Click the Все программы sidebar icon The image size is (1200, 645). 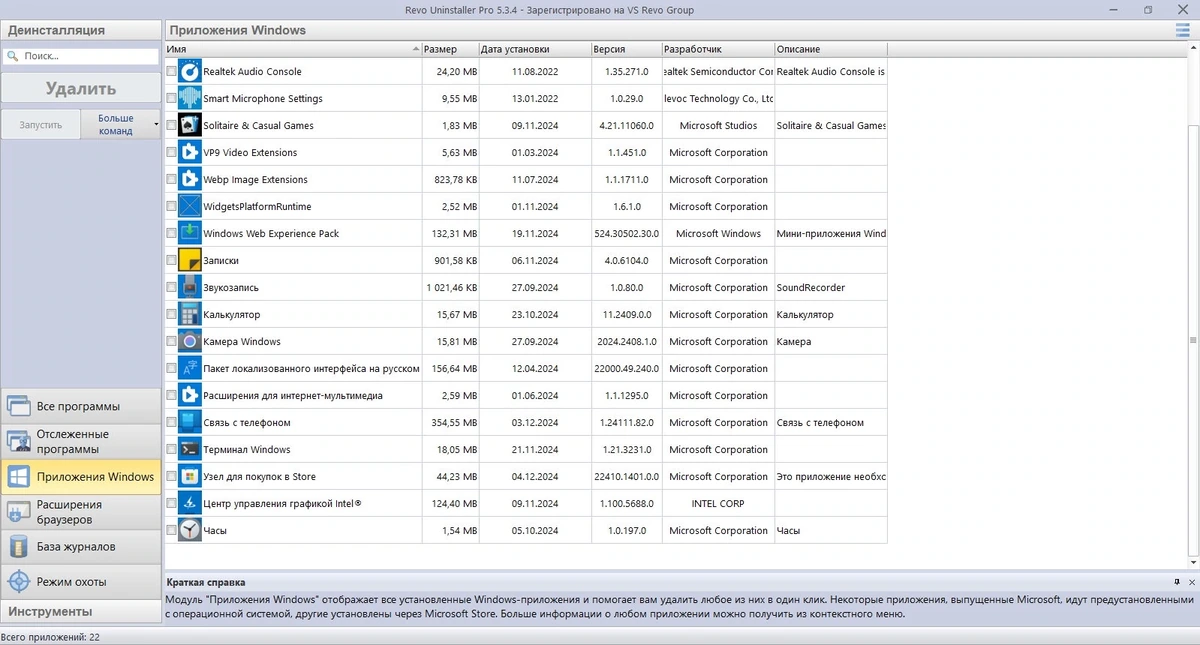[x=18, y=407]
